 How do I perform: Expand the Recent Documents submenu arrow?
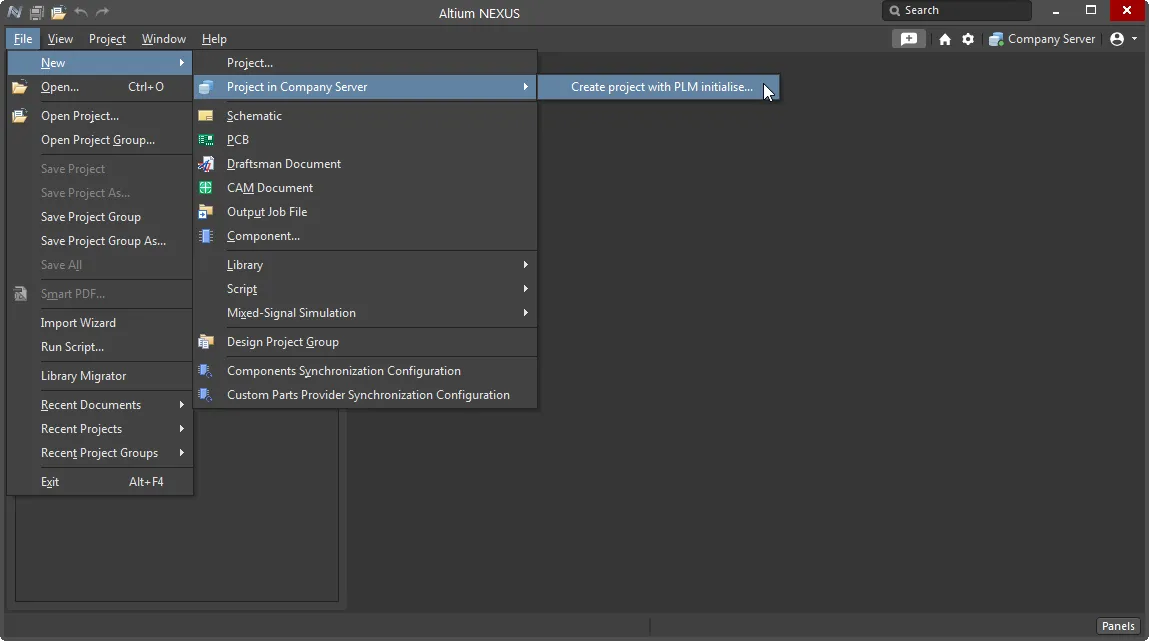181,404
